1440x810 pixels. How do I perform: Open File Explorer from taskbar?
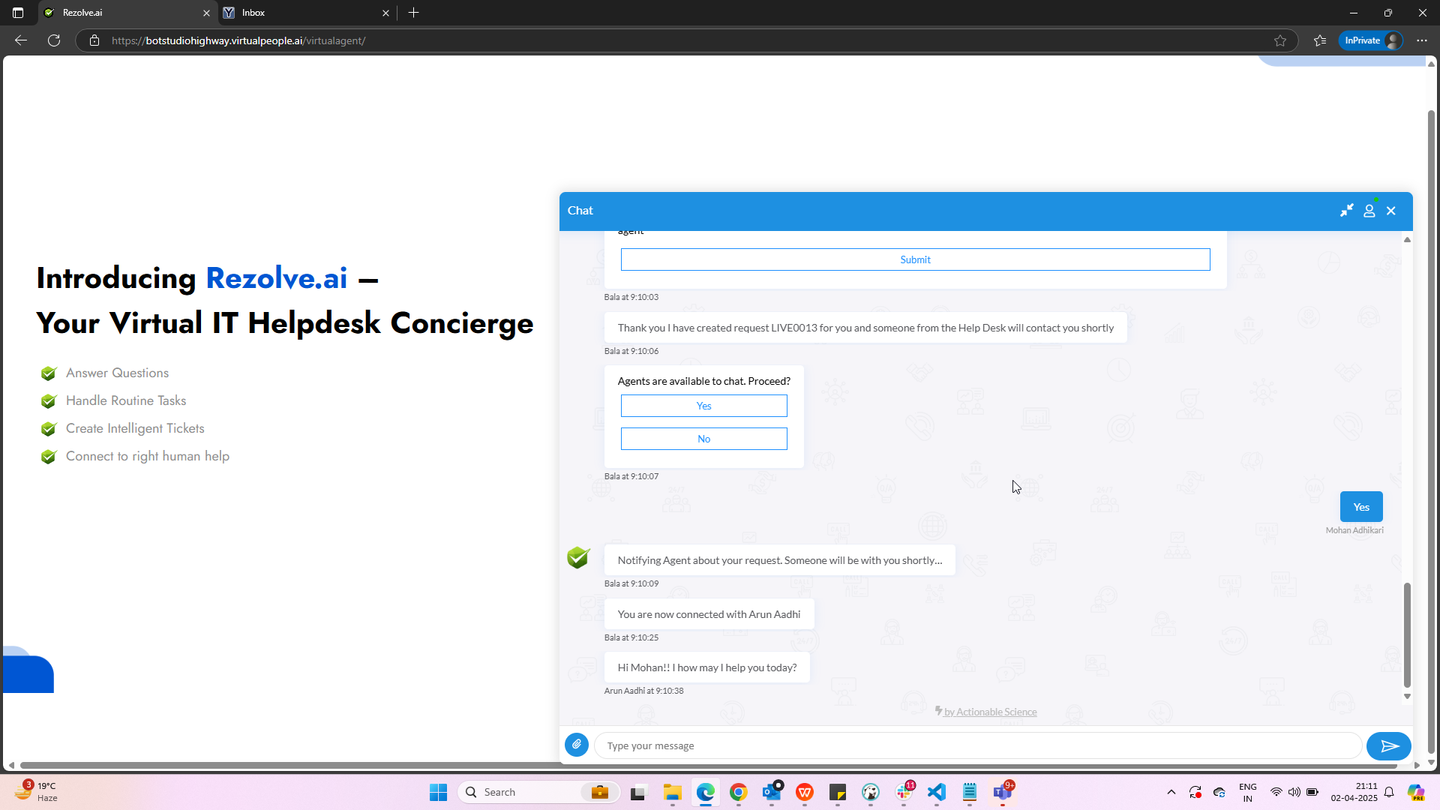pos(672,792)
